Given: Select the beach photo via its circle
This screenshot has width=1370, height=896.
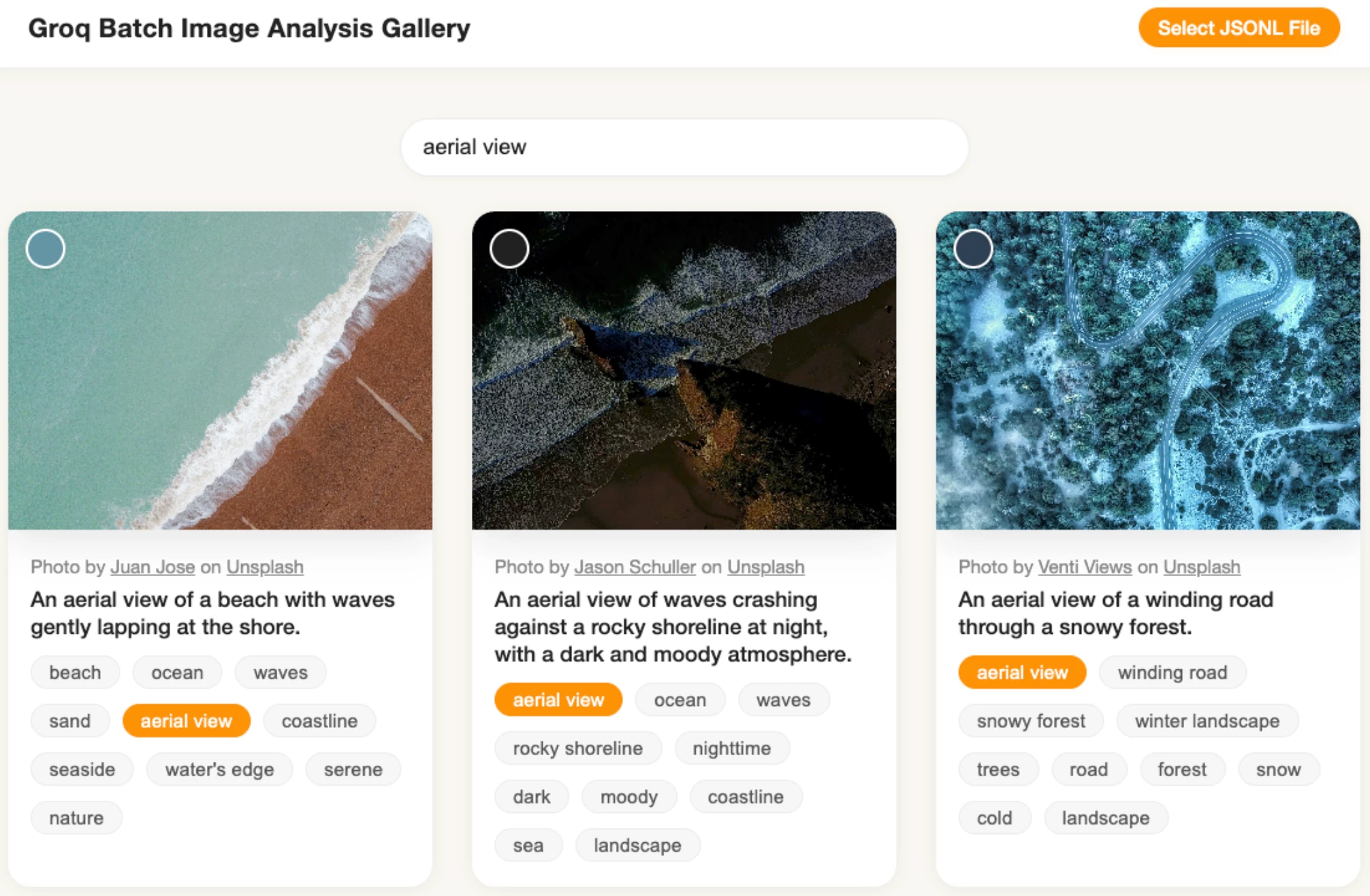Looking at the screenshot, I should click(46, 249).
